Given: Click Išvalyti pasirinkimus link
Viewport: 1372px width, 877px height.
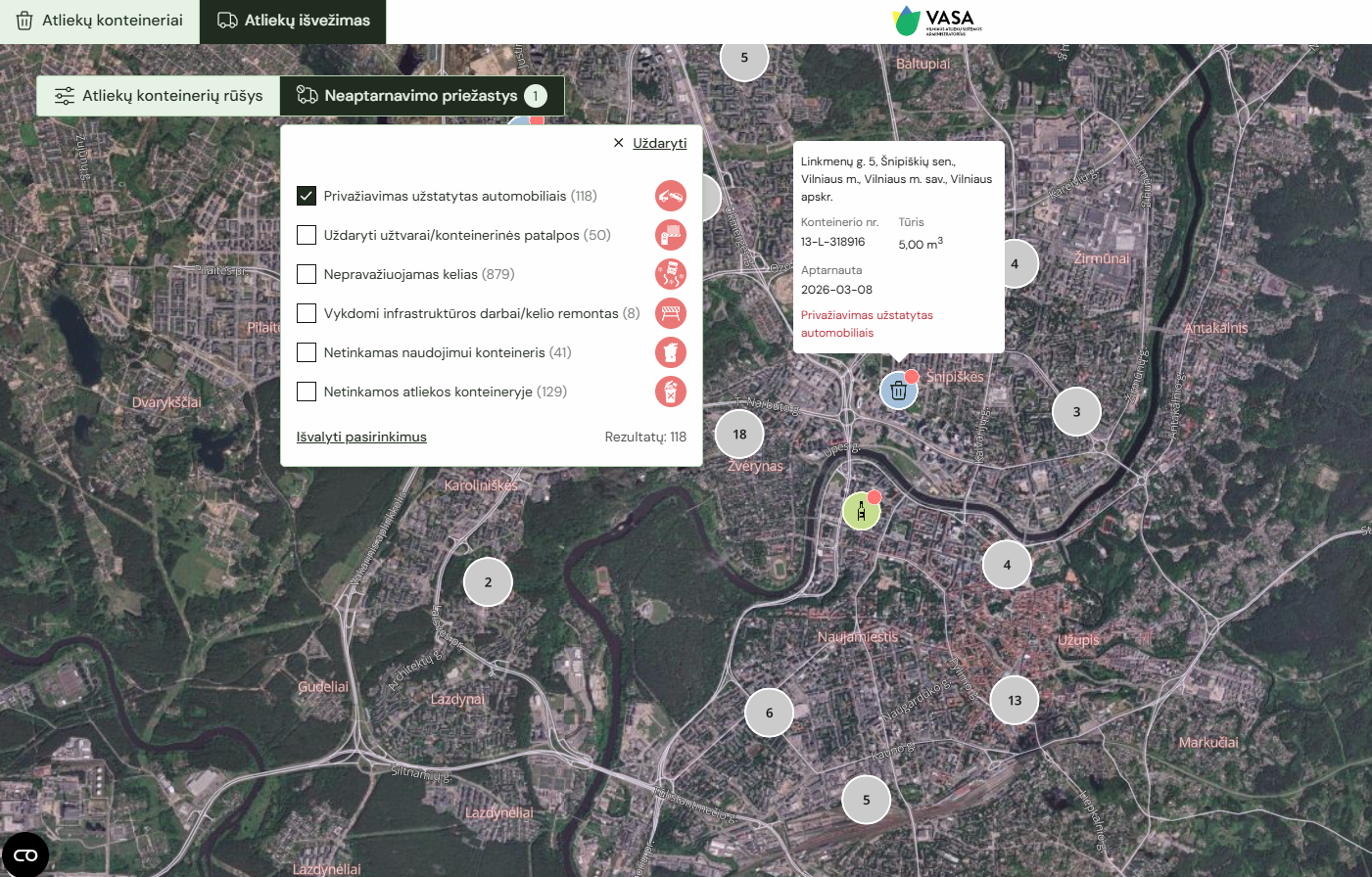Looking at the screenshot, I should click(361, 437).
